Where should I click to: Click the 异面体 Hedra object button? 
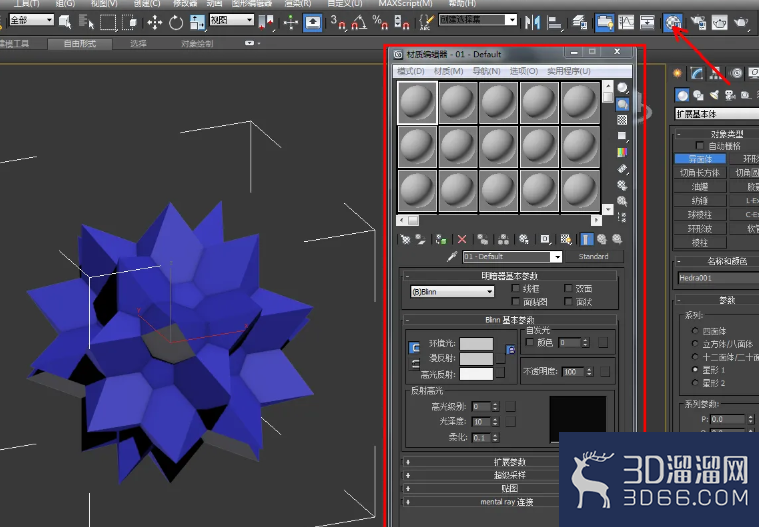[x=700, y=159]
